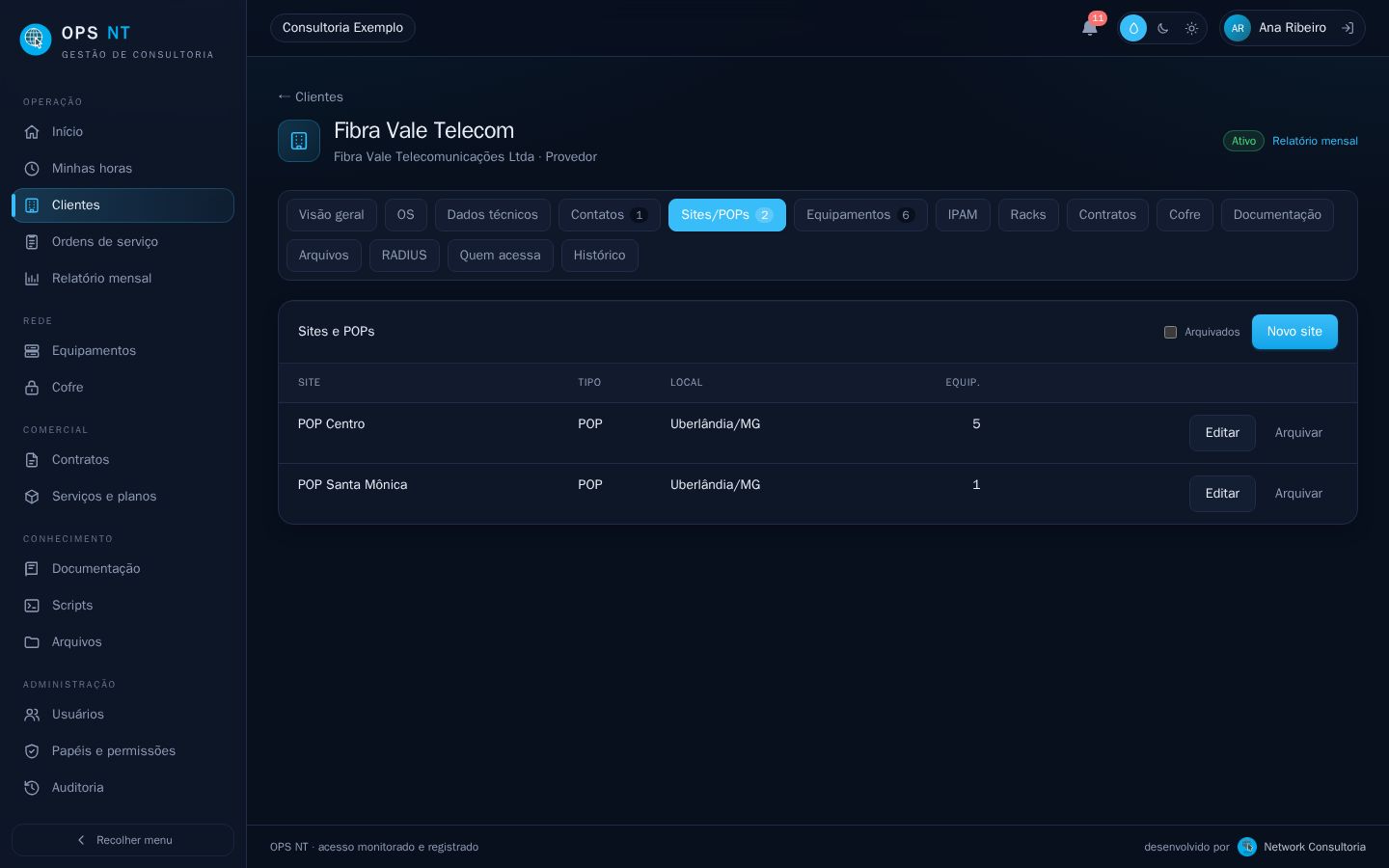Click the POP Centro site name
The width and height of the screenshot is (1389, 868).
(x=331, y=424)
